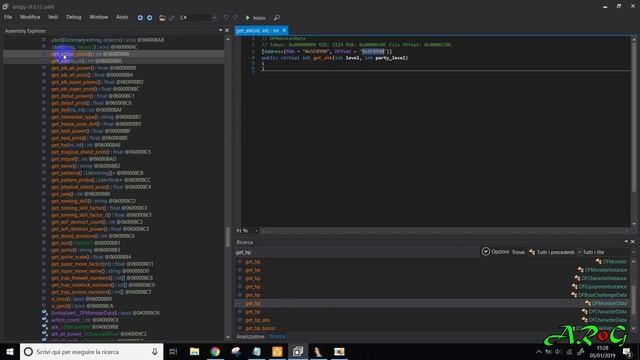
Task: Click the method icon beside get_name()
Action: pos(44,166)
